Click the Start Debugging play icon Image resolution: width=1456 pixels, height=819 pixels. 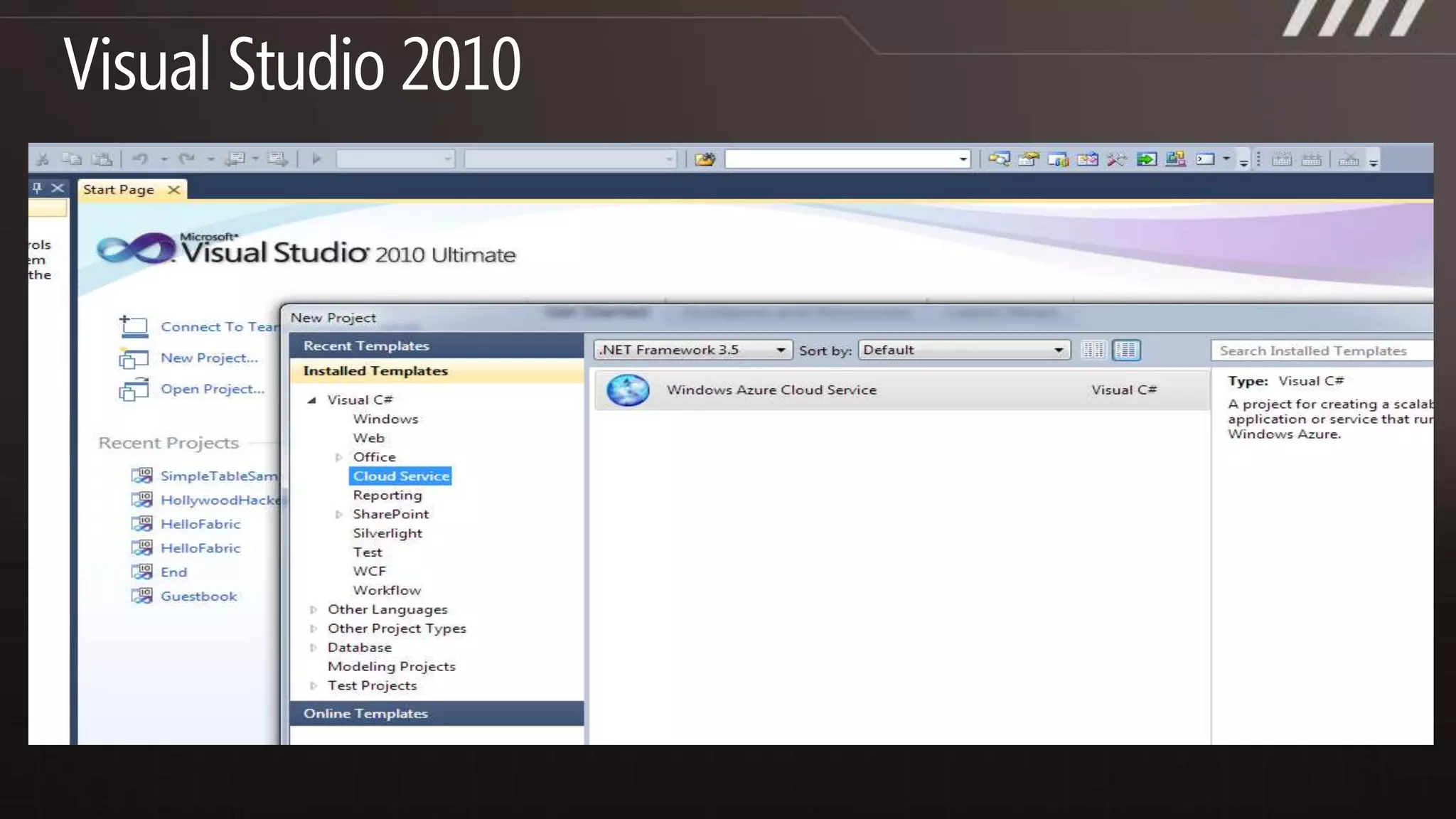316,159
